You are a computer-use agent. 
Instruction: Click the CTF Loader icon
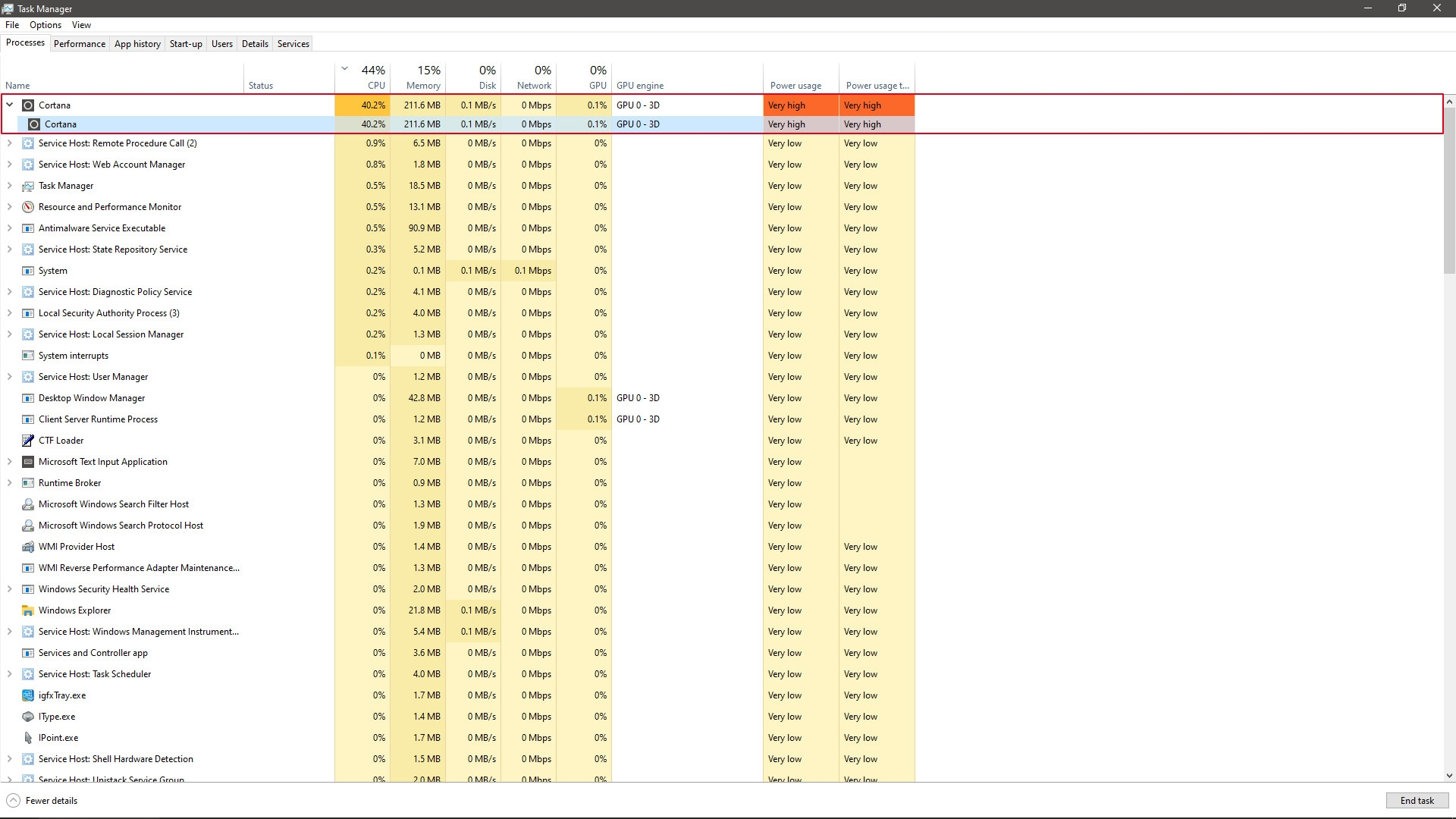coord(27,440)
